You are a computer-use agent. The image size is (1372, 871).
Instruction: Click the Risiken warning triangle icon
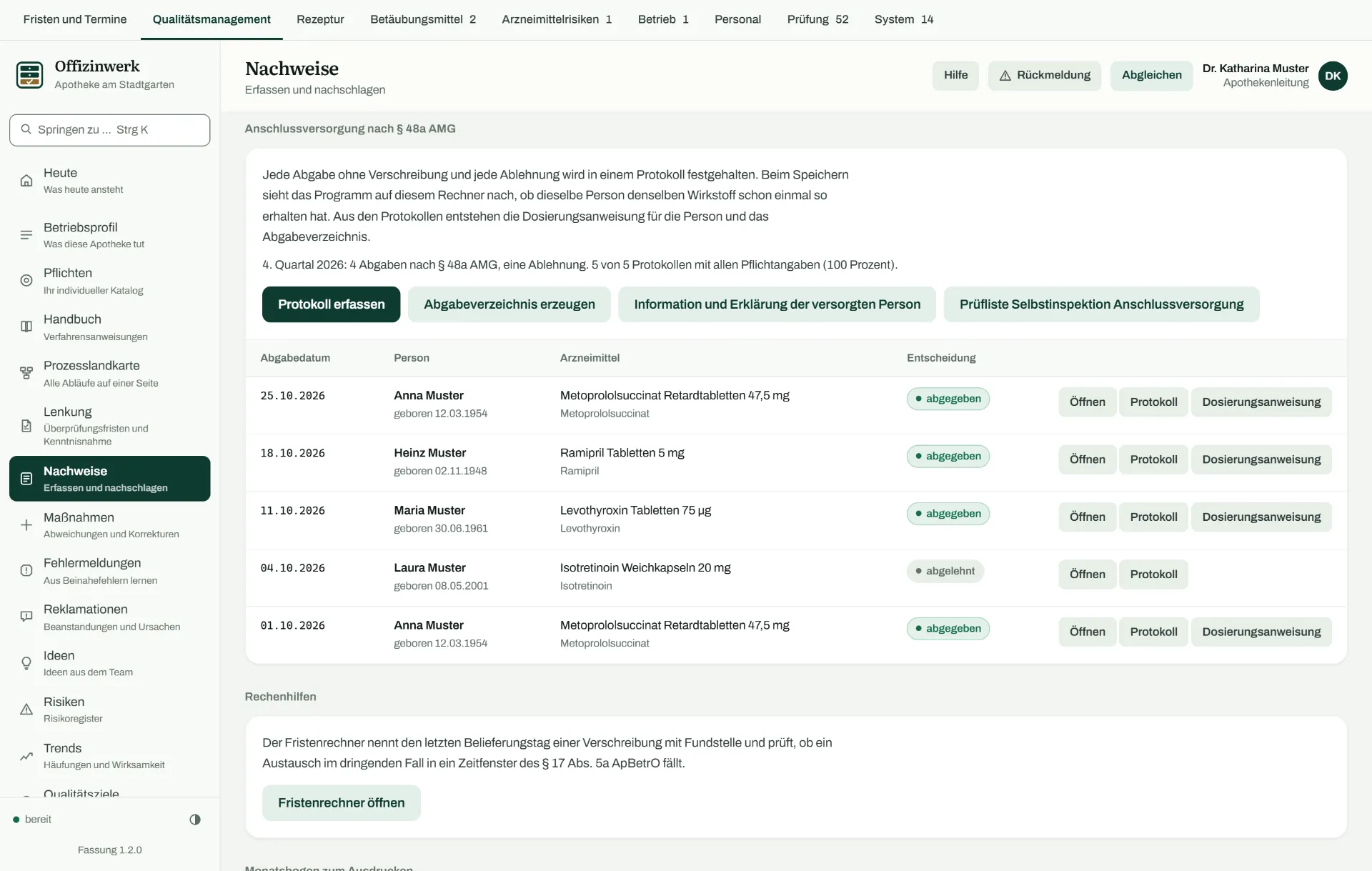coord(26,710)
